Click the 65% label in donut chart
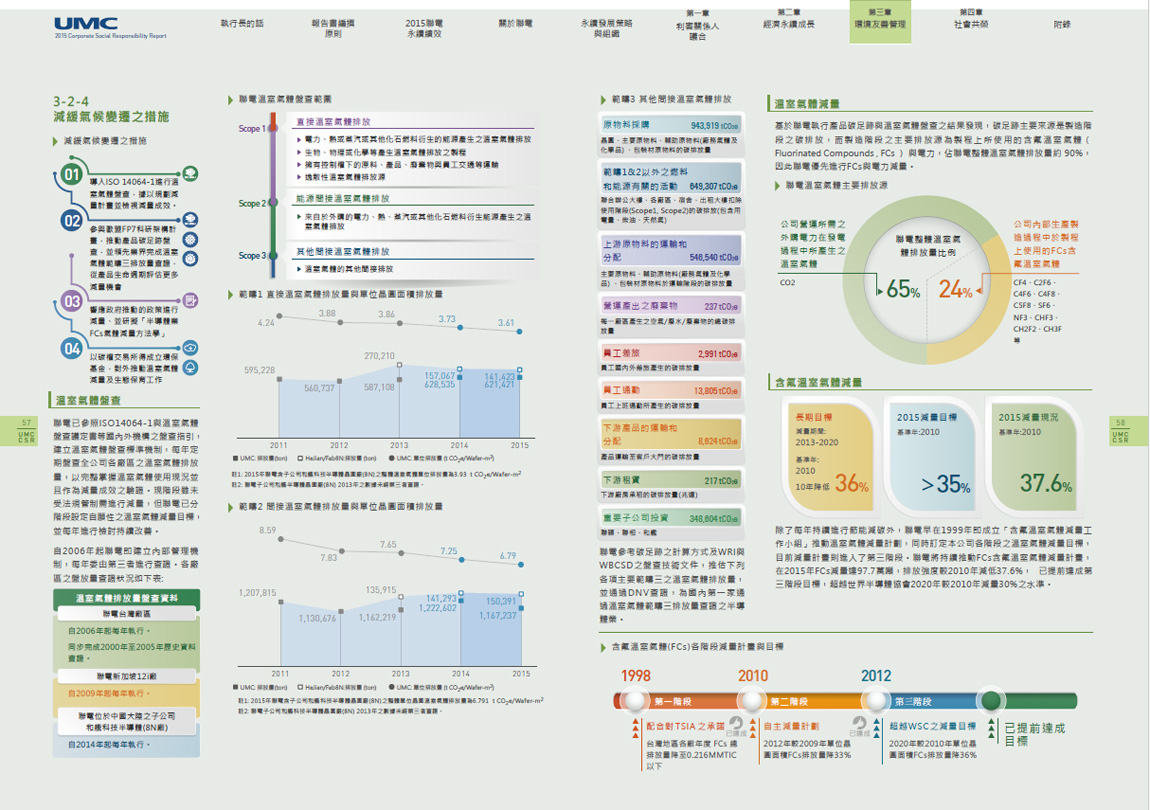1150x810 pixels. click(x=902, y=290)
